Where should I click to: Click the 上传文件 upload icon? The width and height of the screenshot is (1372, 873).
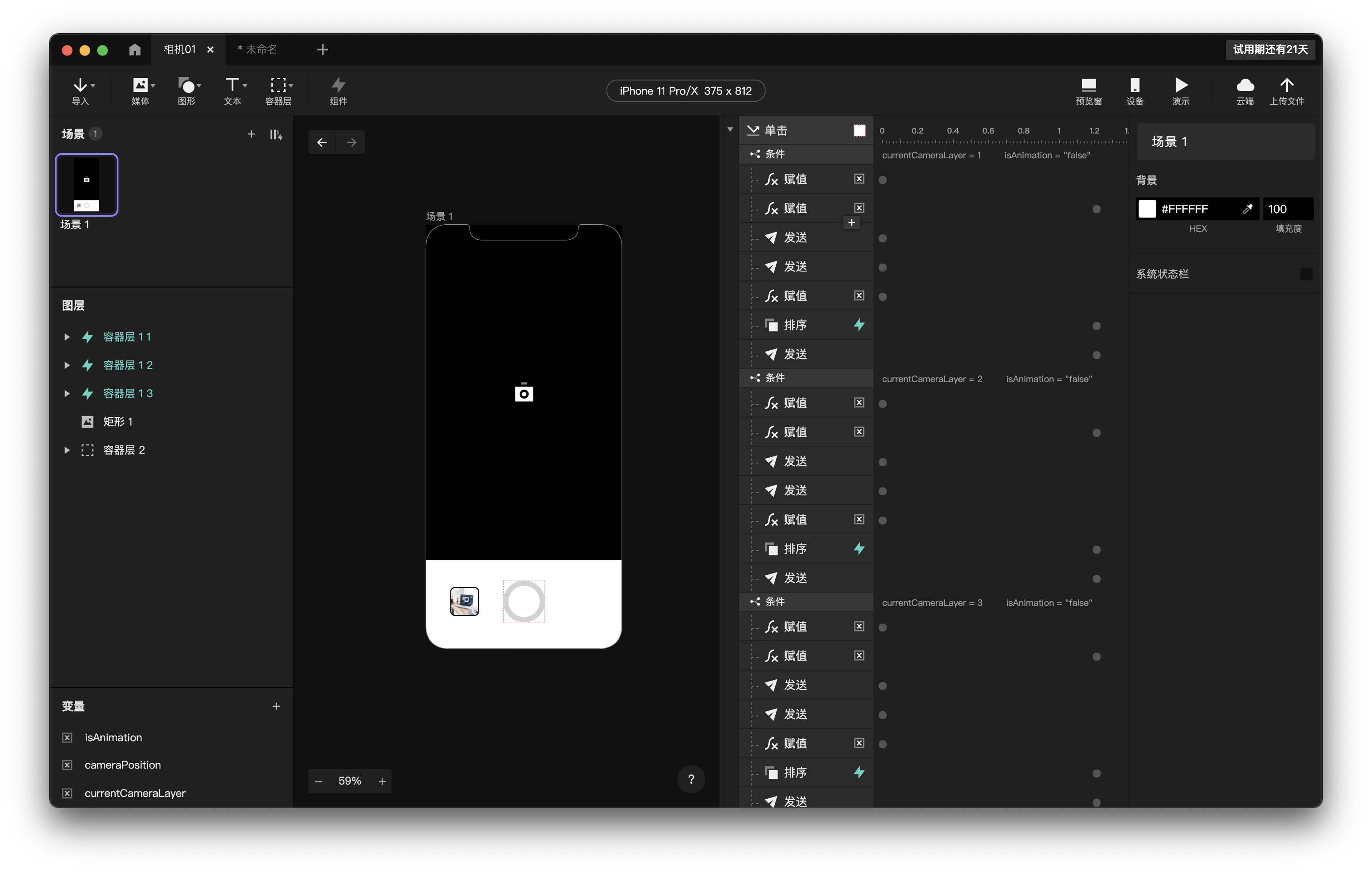coord(1287,85)
